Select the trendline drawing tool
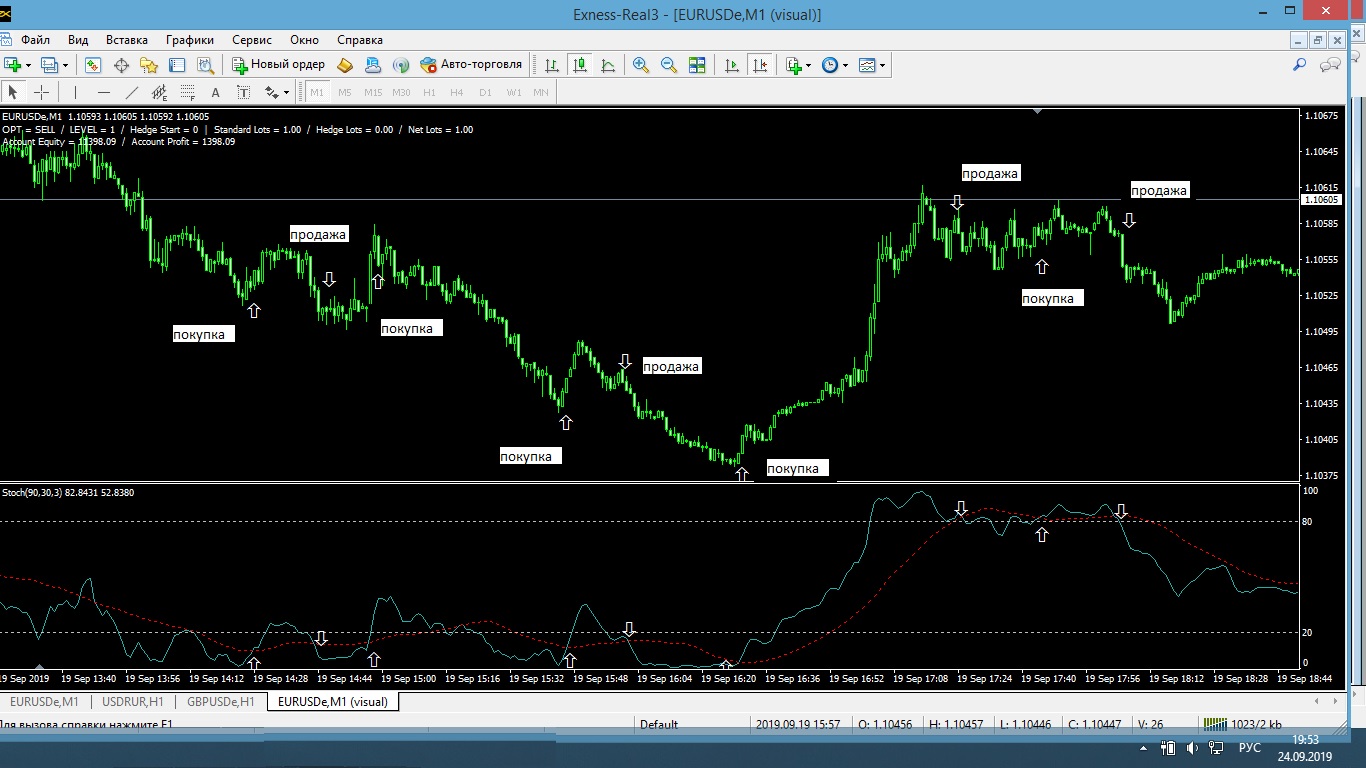The width and height of the screenshot is (1366, 768). [131, 92]
